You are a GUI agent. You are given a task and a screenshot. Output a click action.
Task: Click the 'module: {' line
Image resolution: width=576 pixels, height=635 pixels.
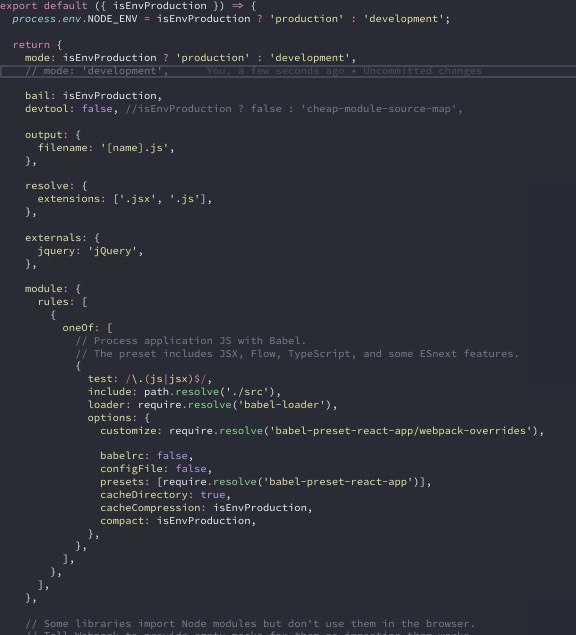53,289
